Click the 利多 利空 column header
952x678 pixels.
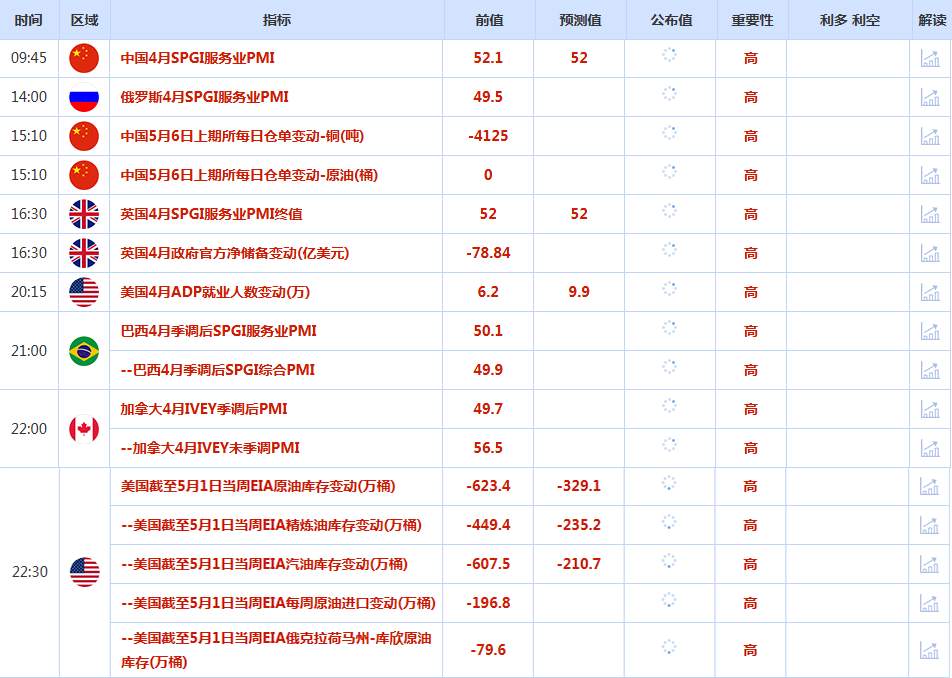[850, 20]
